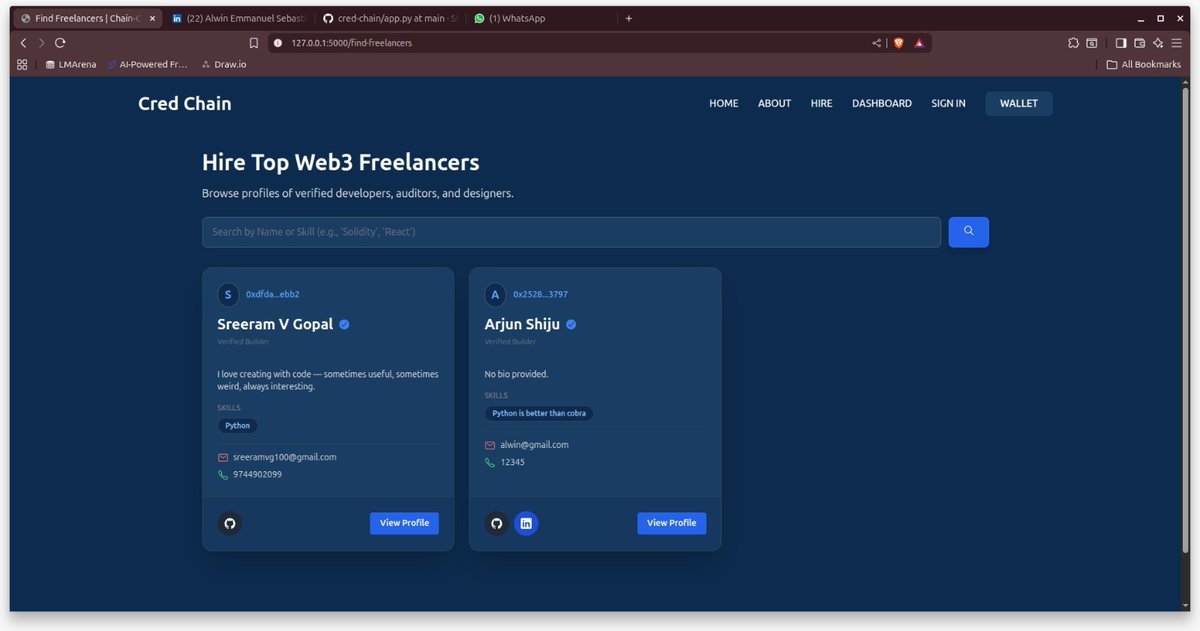Click the envelope icon beside sreeramvg100@gmail.com
1200x631 pixels.
[223, 457]
